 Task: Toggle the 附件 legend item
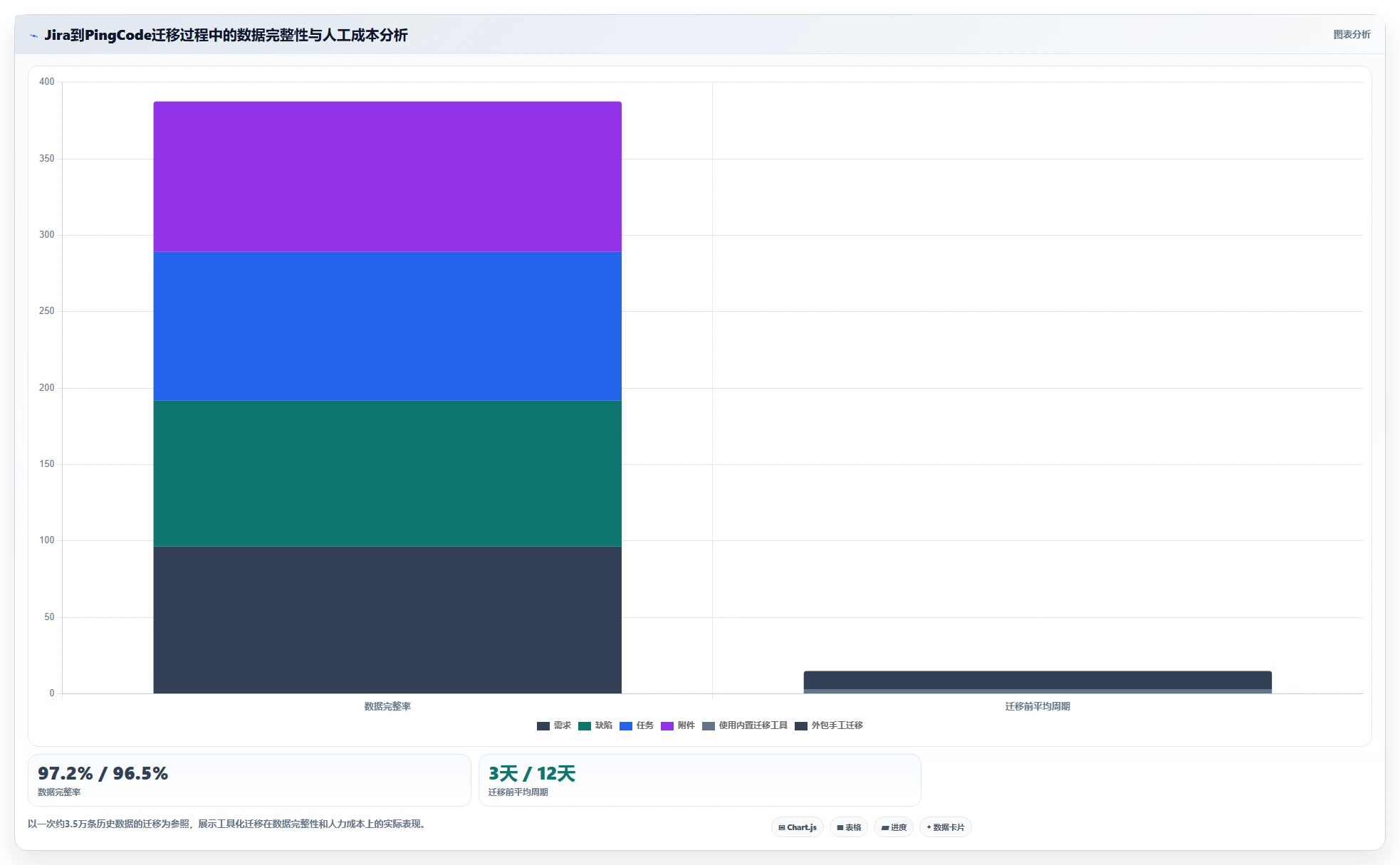pos(678,725)
